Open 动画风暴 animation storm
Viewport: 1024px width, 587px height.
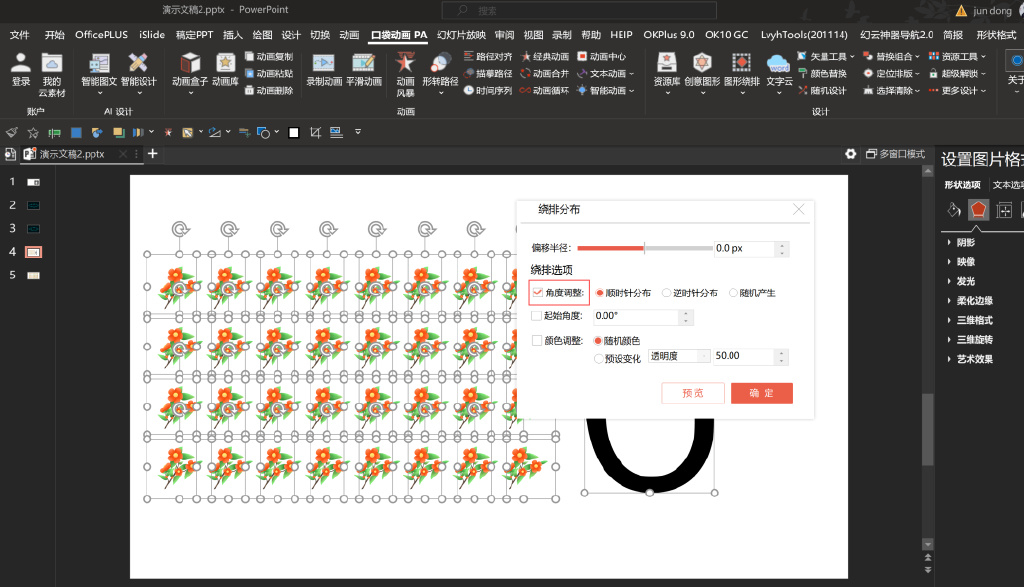405,74
